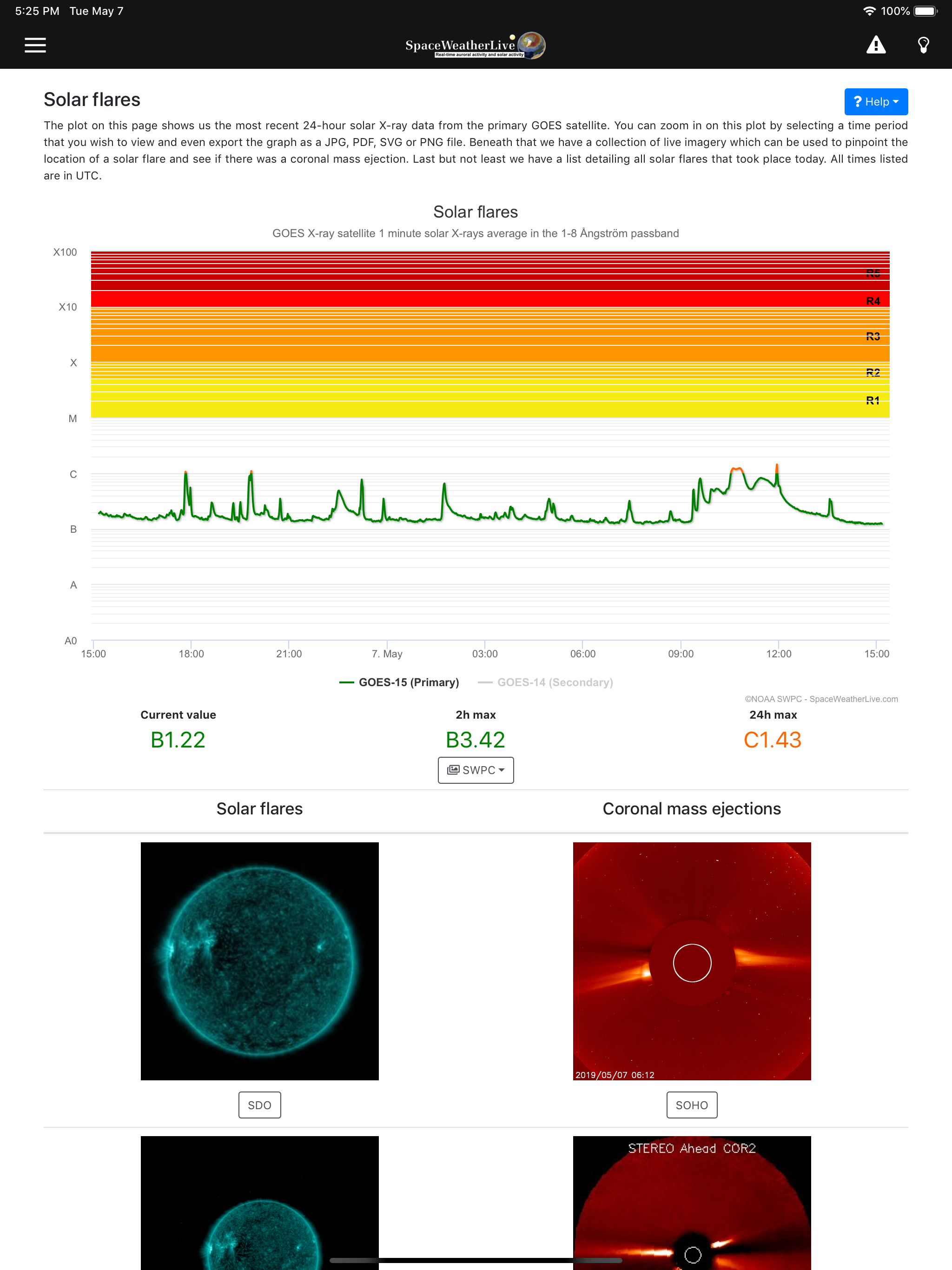Tap the image icon inside the SWPC button
Image resolution: width=952 pixels, height=1270 pixels.
454,770
